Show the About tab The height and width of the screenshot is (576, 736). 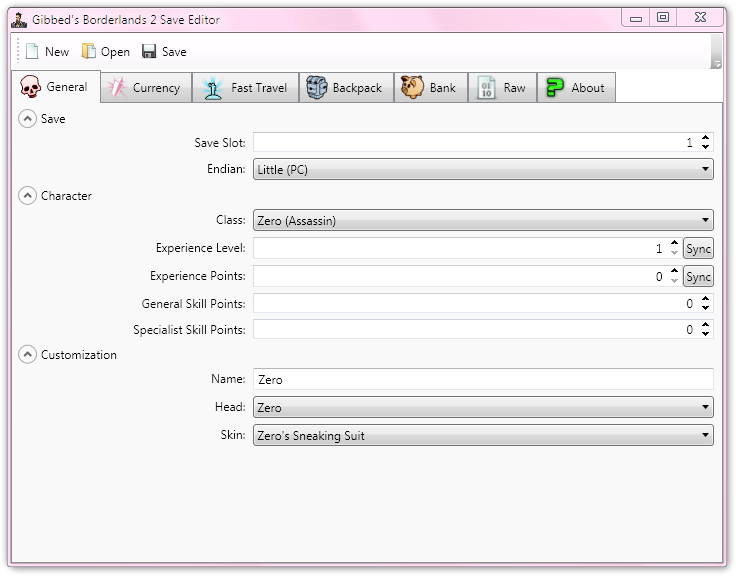(576, 88)
